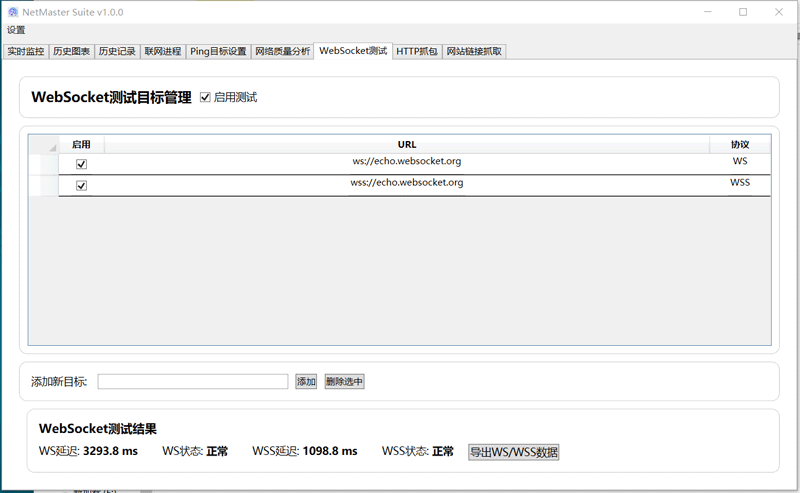
Task: Open the HTTP抓包 tab
Action: tap(416, 51)
